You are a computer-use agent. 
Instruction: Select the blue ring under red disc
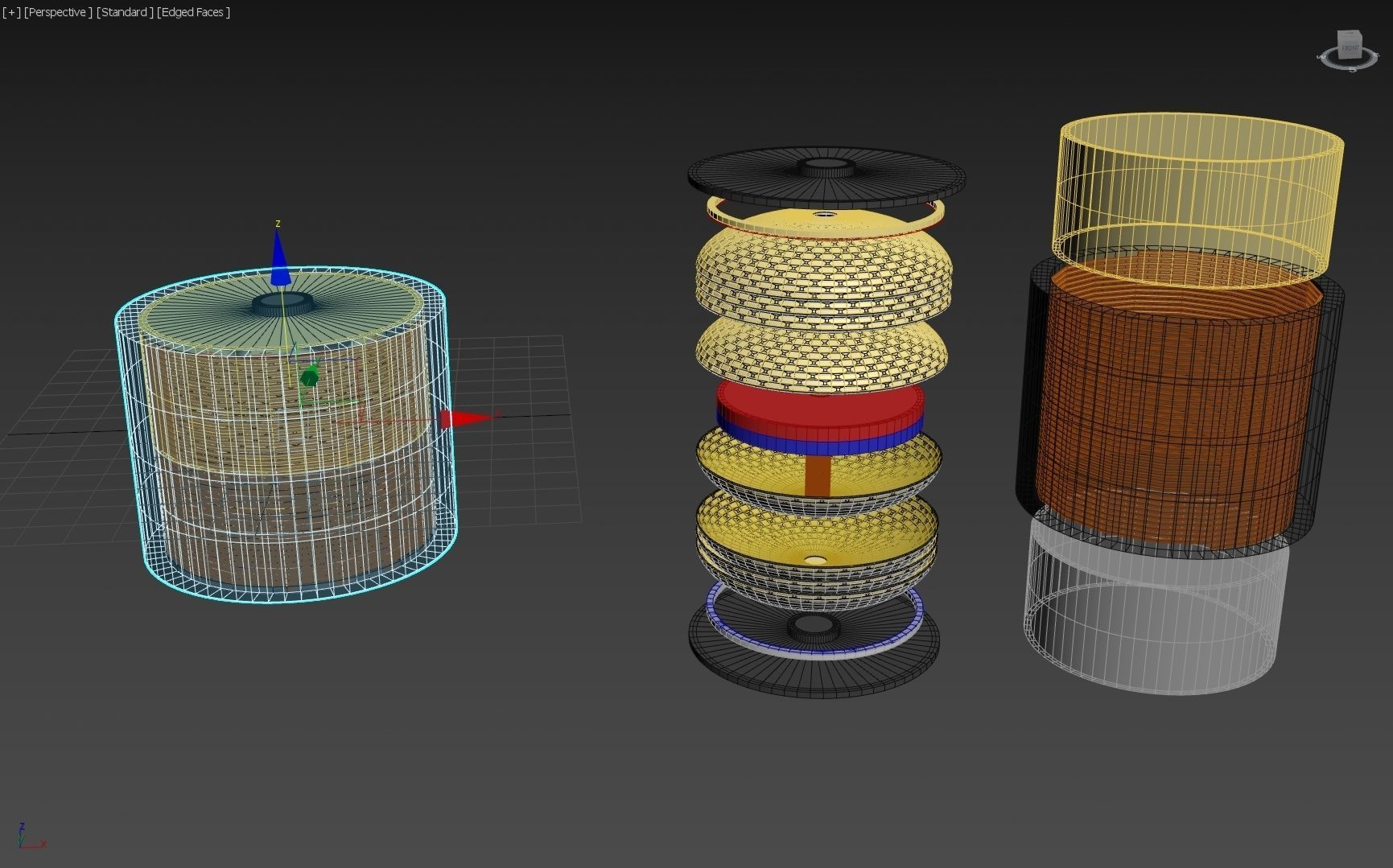click(x=818, y=445)
